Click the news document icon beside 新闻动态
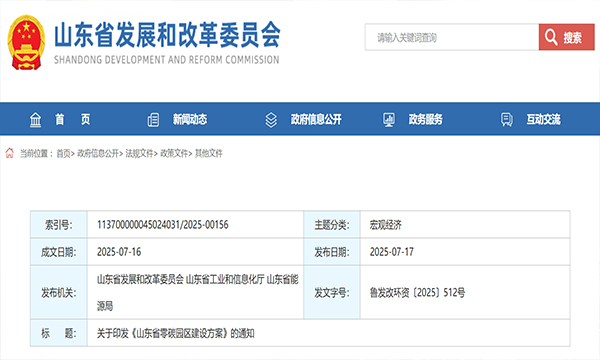Viewport: 600px width, 360px height. coord(153,120)
